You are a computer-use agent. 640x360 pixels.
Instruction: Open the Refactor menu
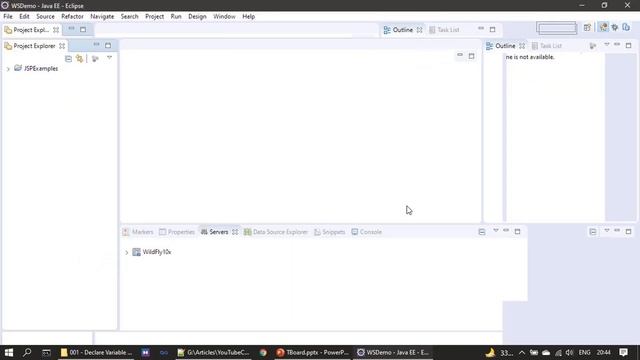click(x=72, y=16)
